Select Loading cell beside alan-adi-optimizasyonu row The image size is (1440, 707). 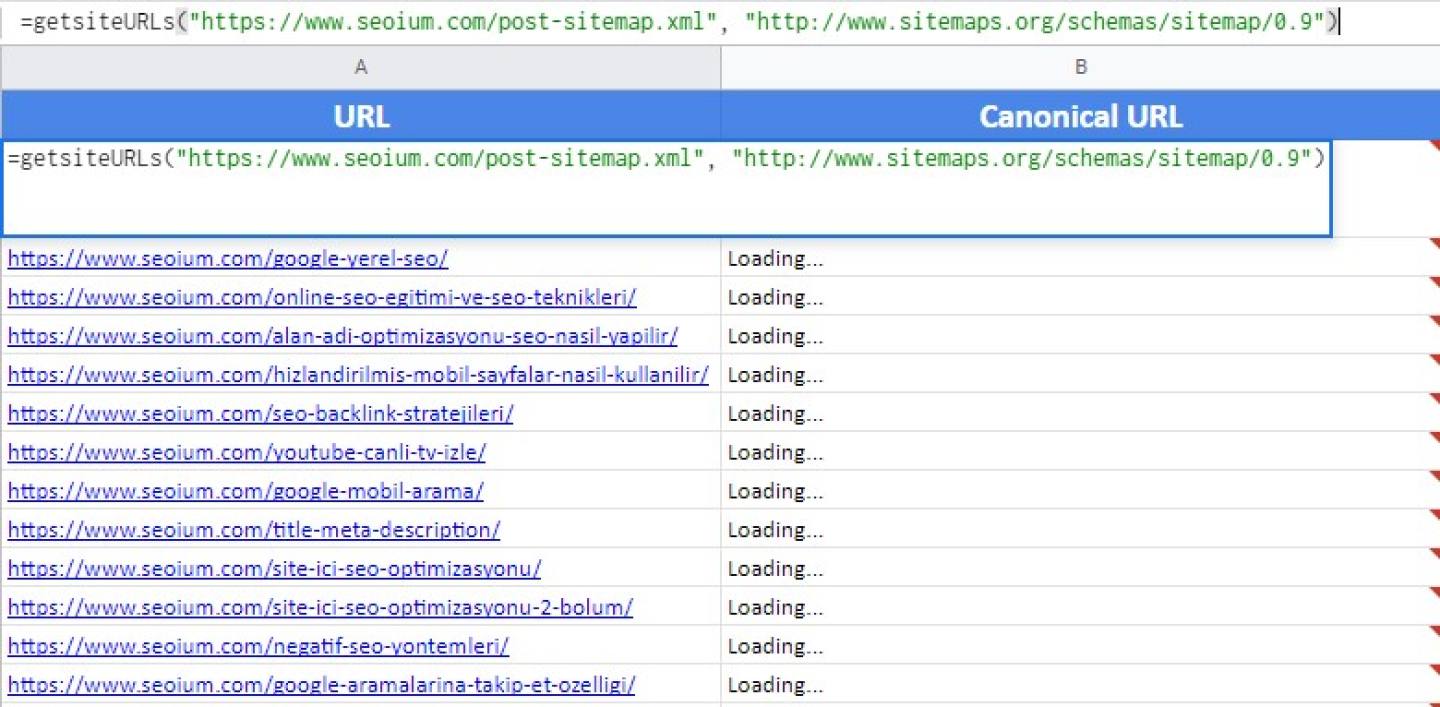pos(1081,336)
